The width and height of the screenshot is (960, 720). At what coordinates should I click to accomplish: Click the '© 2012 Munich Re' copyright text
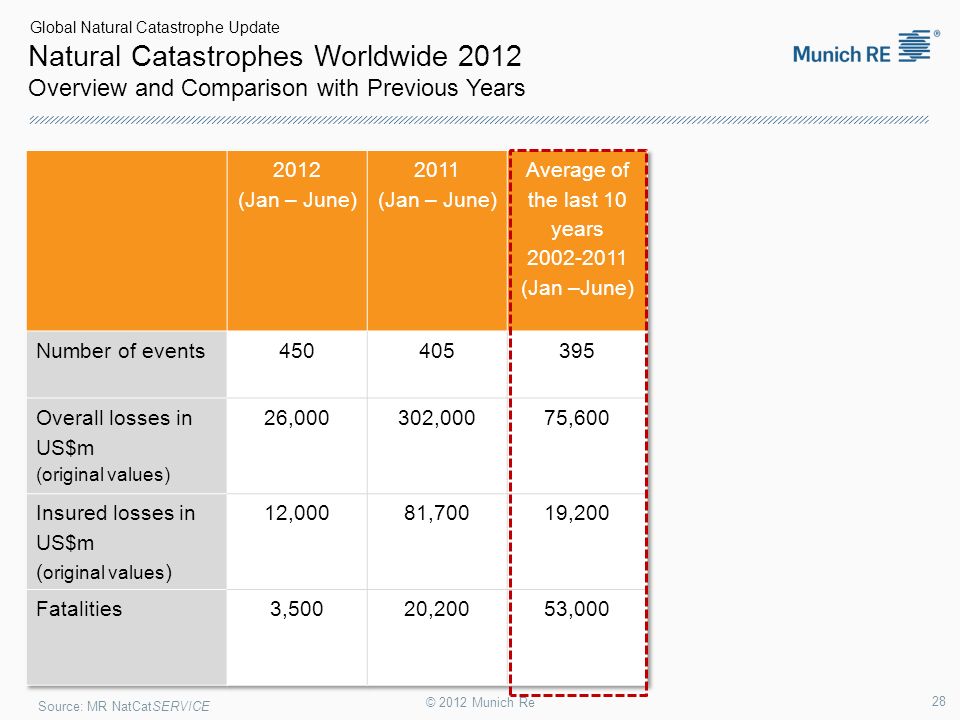pyautogui.click(x=480, y=702)
